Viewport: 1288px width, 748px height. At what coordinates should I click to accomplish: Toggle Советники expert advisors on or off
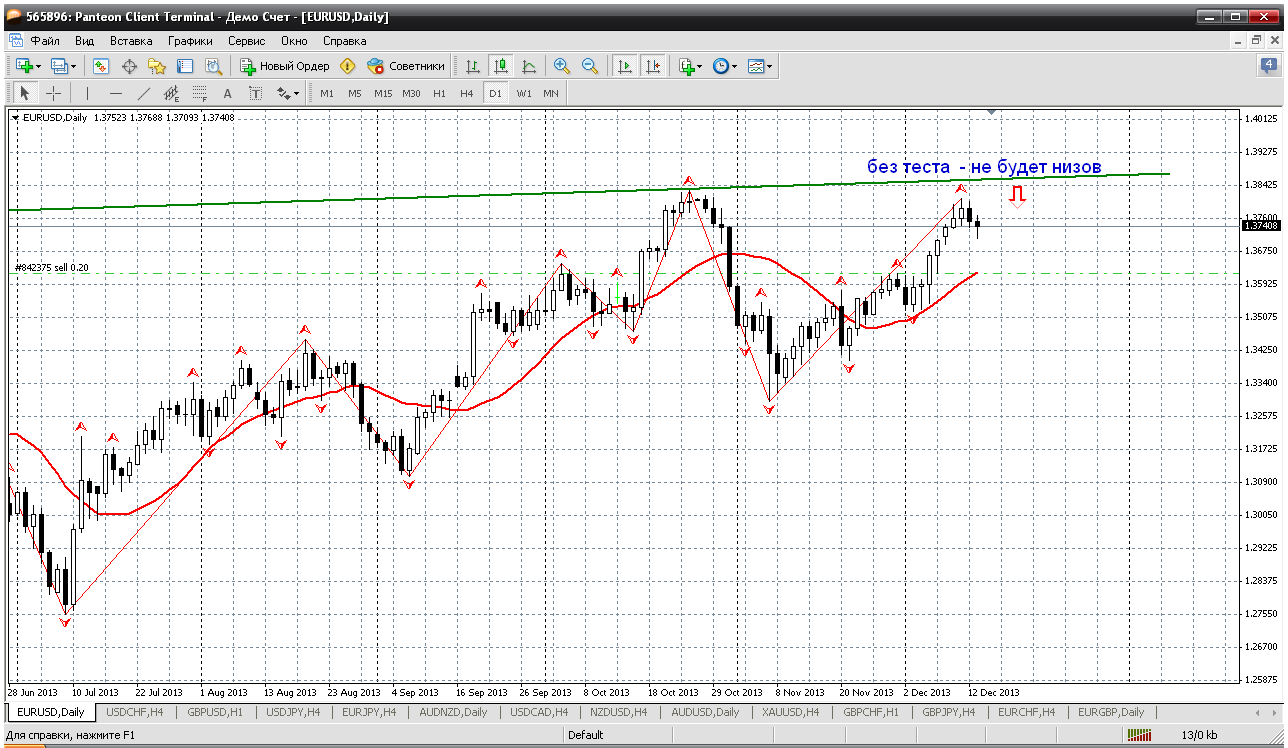(x=406, y=66)
